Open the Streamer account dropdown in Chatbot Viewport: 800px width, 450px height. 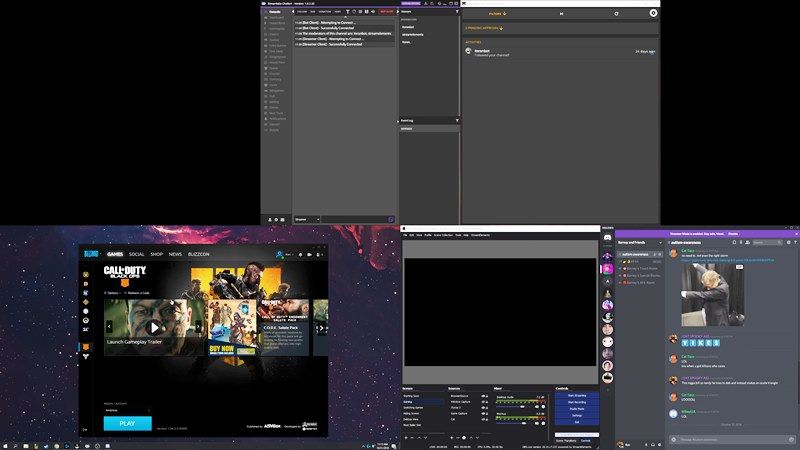click(307, 219)
